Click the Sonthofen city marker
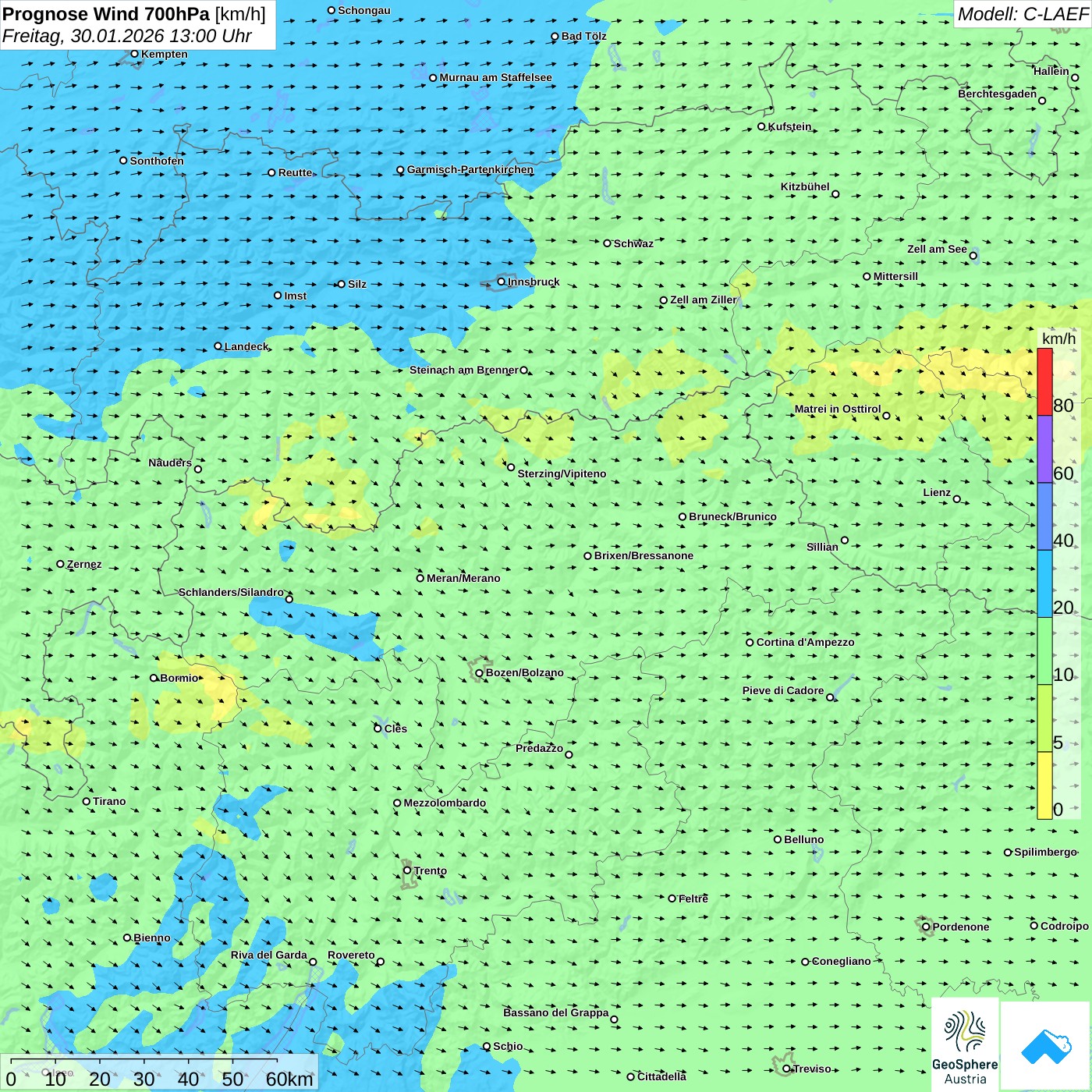 point(123,161)
